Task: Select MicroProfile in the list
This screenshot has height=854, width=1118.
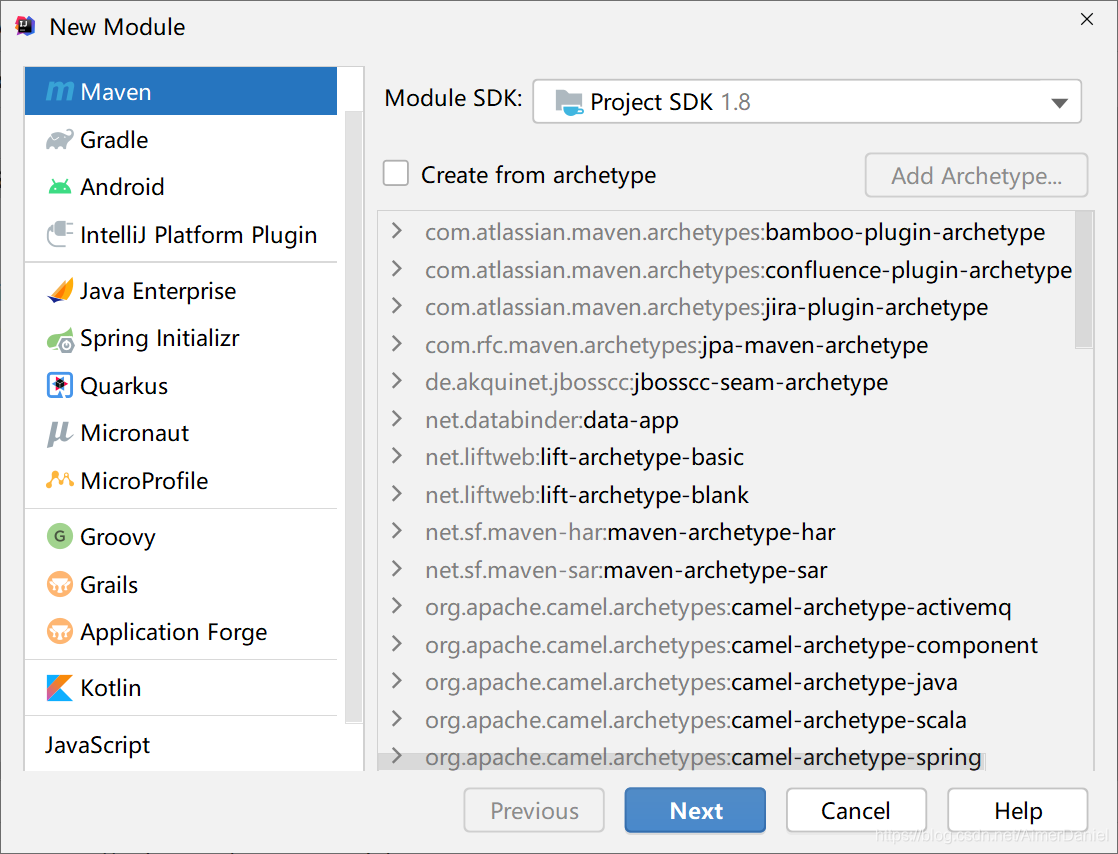Action: [180, 480]
